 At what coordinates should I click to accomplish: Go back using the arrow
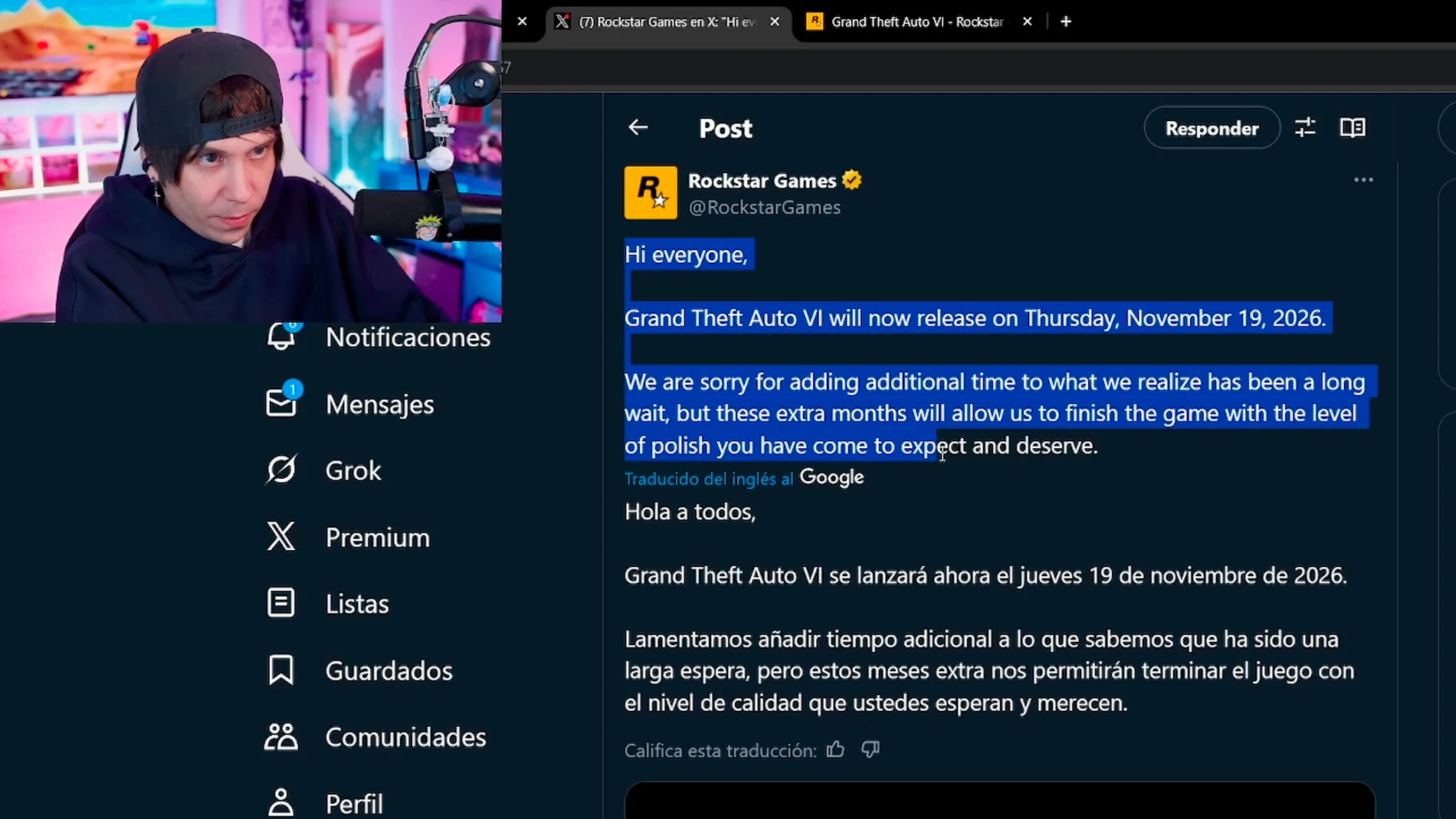click(x=638, y=127)
